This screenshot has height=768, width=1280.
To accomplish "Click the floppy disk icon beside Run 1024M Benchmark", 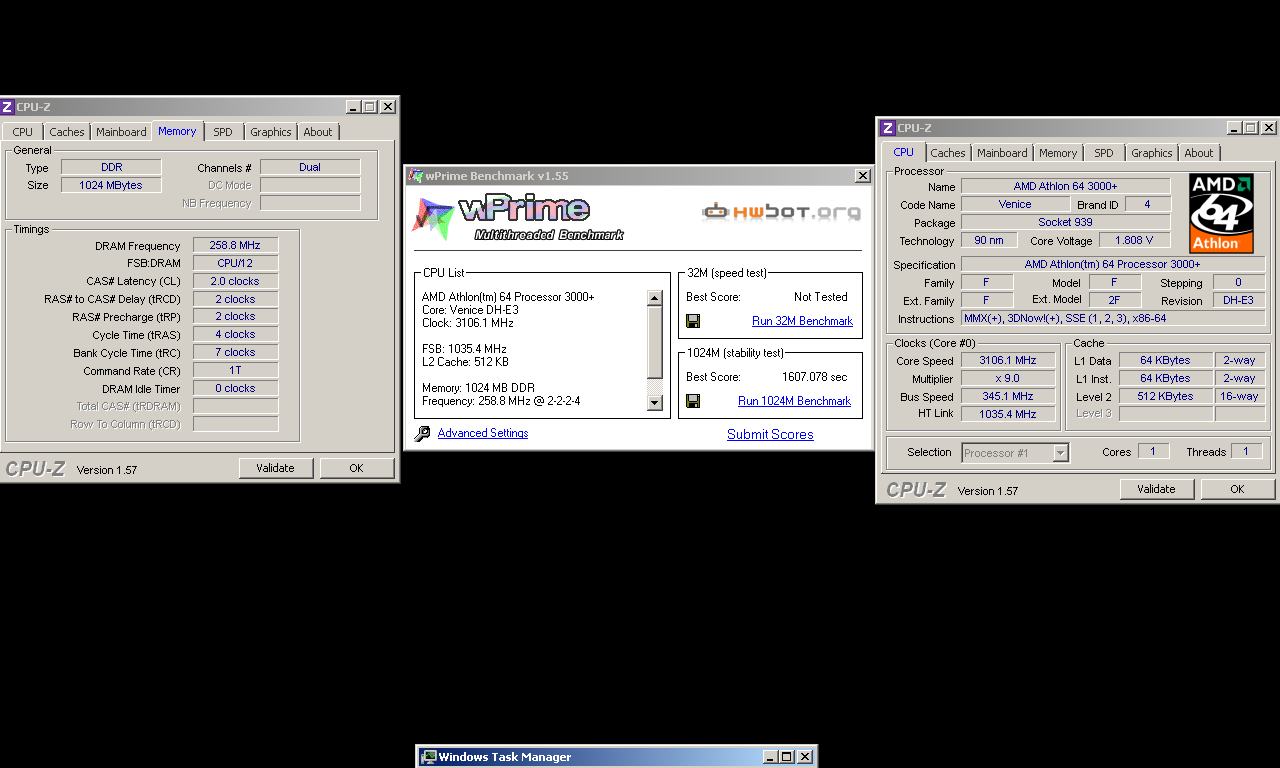I will (693, 401).
